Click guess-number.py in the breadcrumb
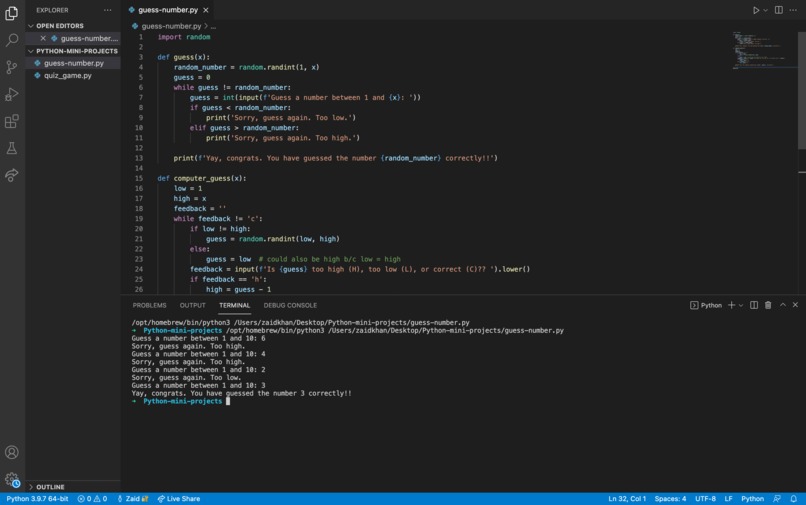The image size is (806, 505). click(171, 26)
